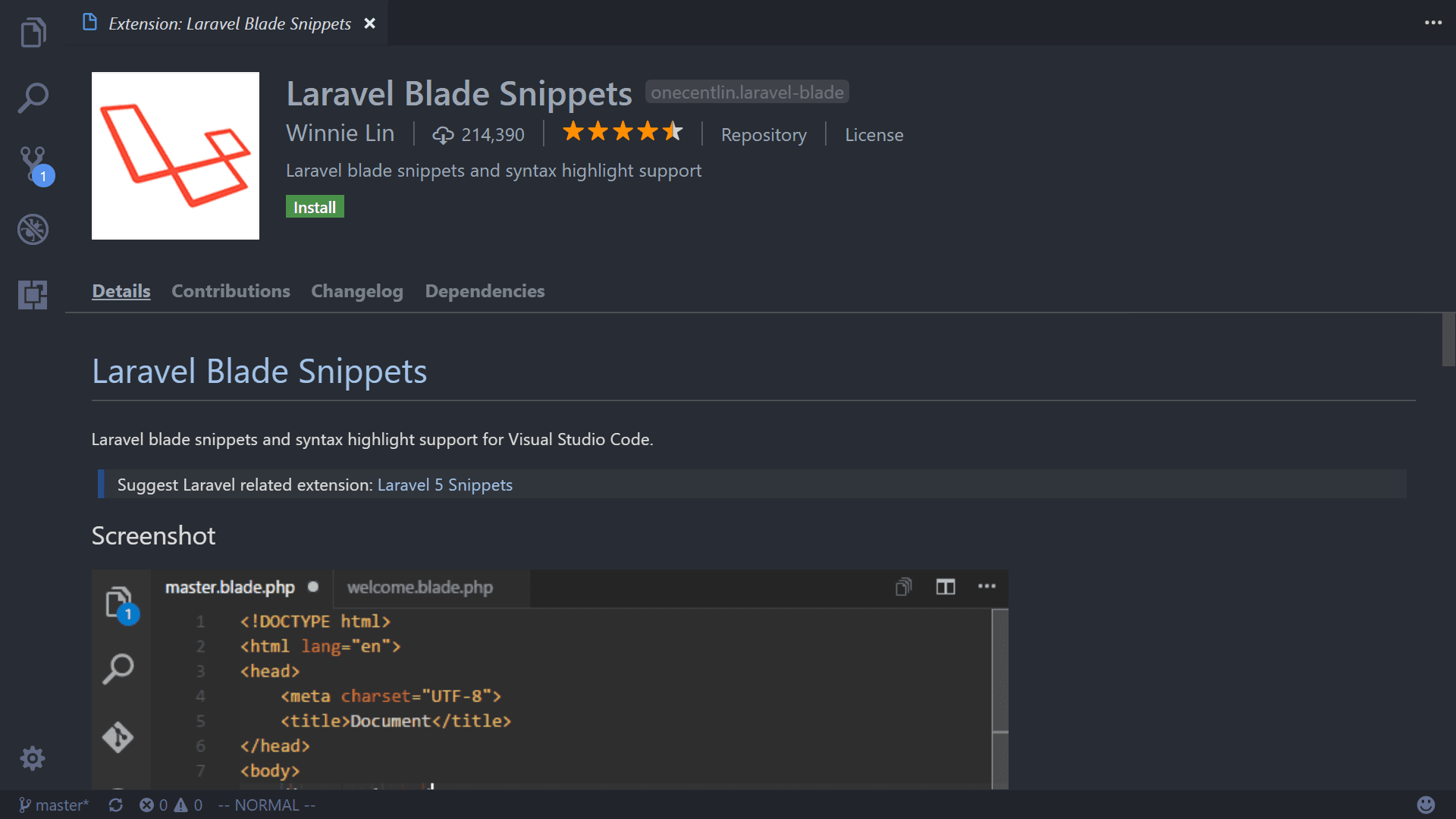The height and width of the screenshot is (819, 1456).
Task: Open the extension's Repository link
Action: pyautogui.click(x=763, y=134)
